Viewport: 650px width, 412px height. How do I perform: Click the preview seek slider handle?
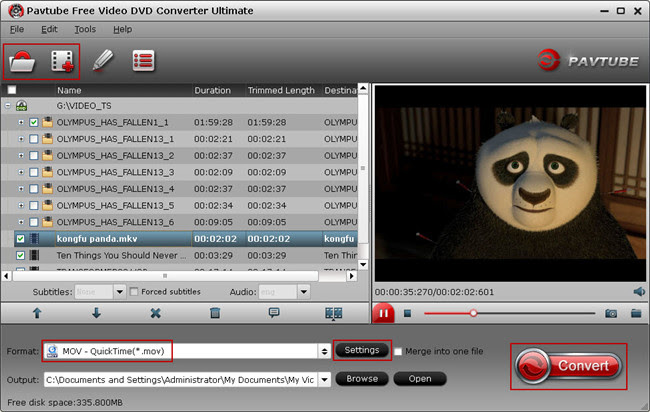point(473,313)
